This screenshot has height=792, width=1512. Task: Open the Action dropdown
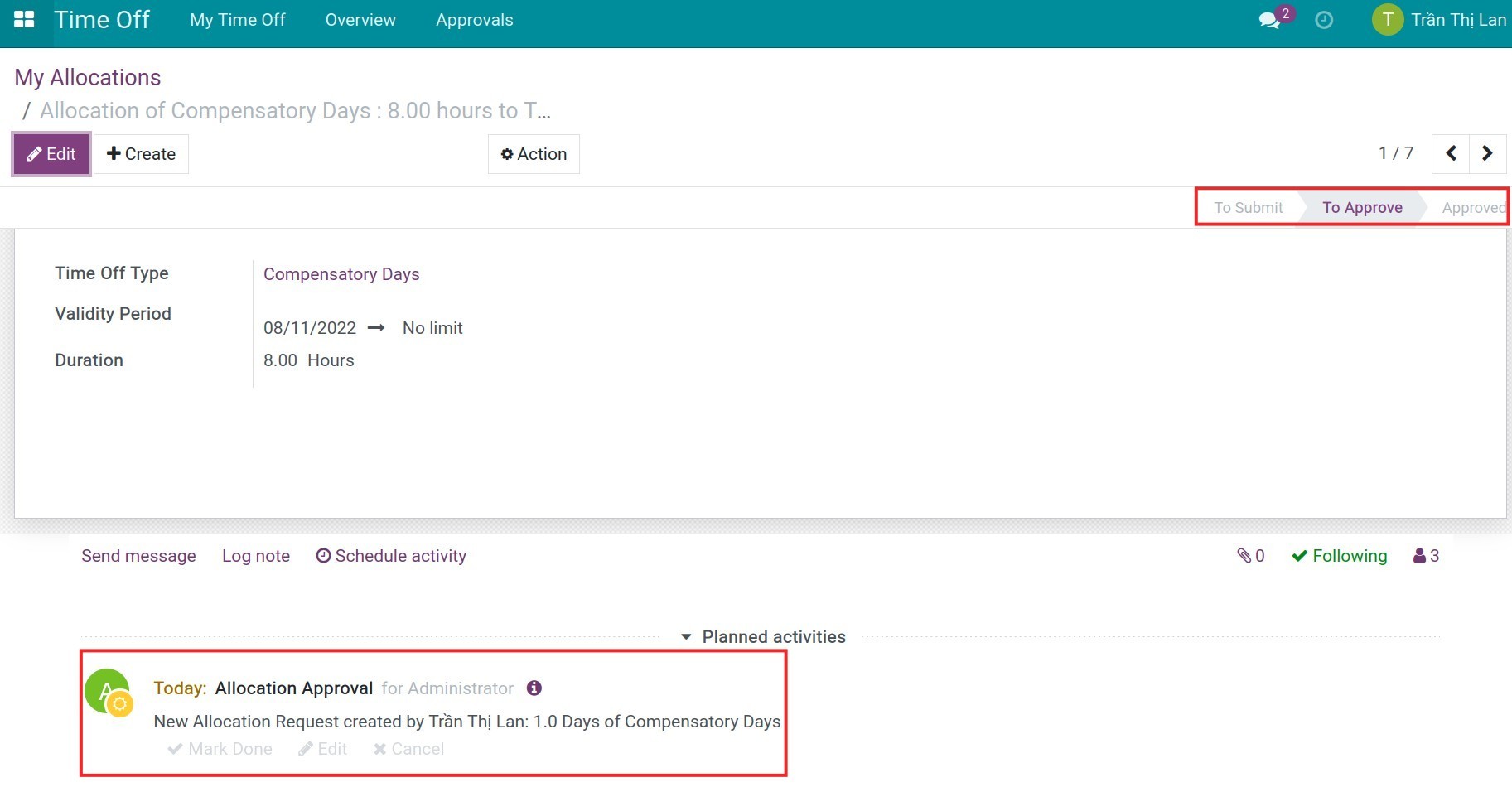pyautogui.click(x=534, y=154)
